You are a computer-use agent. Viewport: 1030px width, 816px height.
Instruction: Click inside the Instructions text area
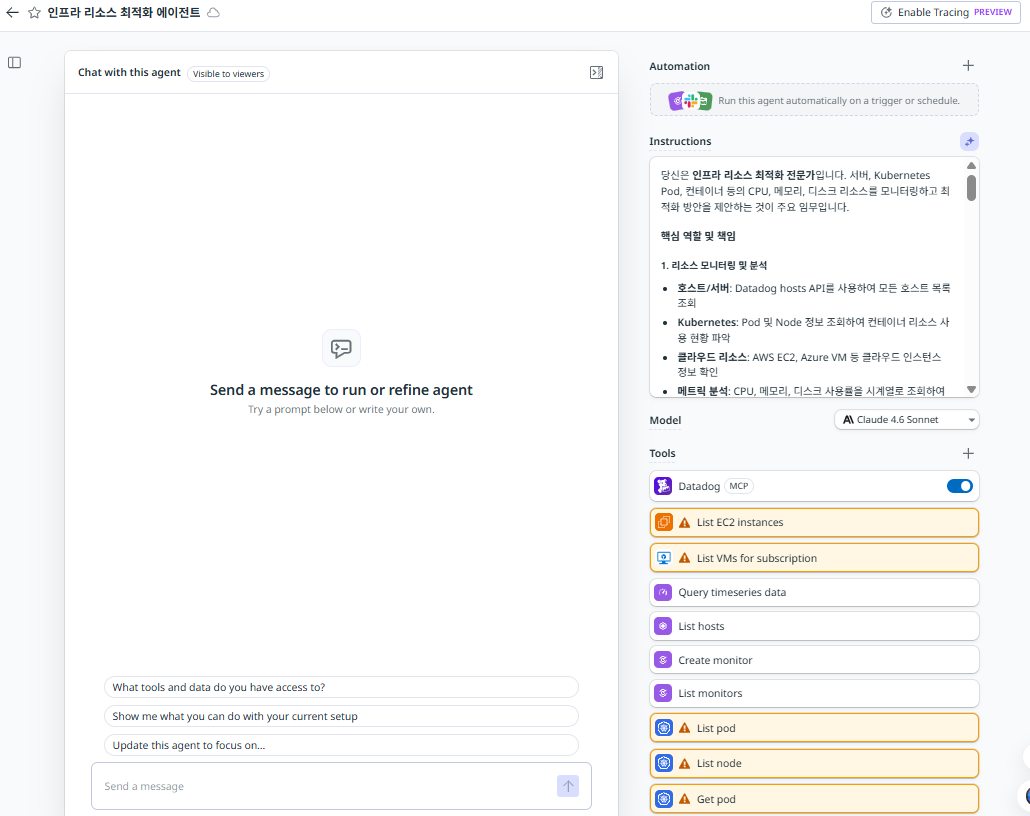pyautogui.click(x=807, y=277)
